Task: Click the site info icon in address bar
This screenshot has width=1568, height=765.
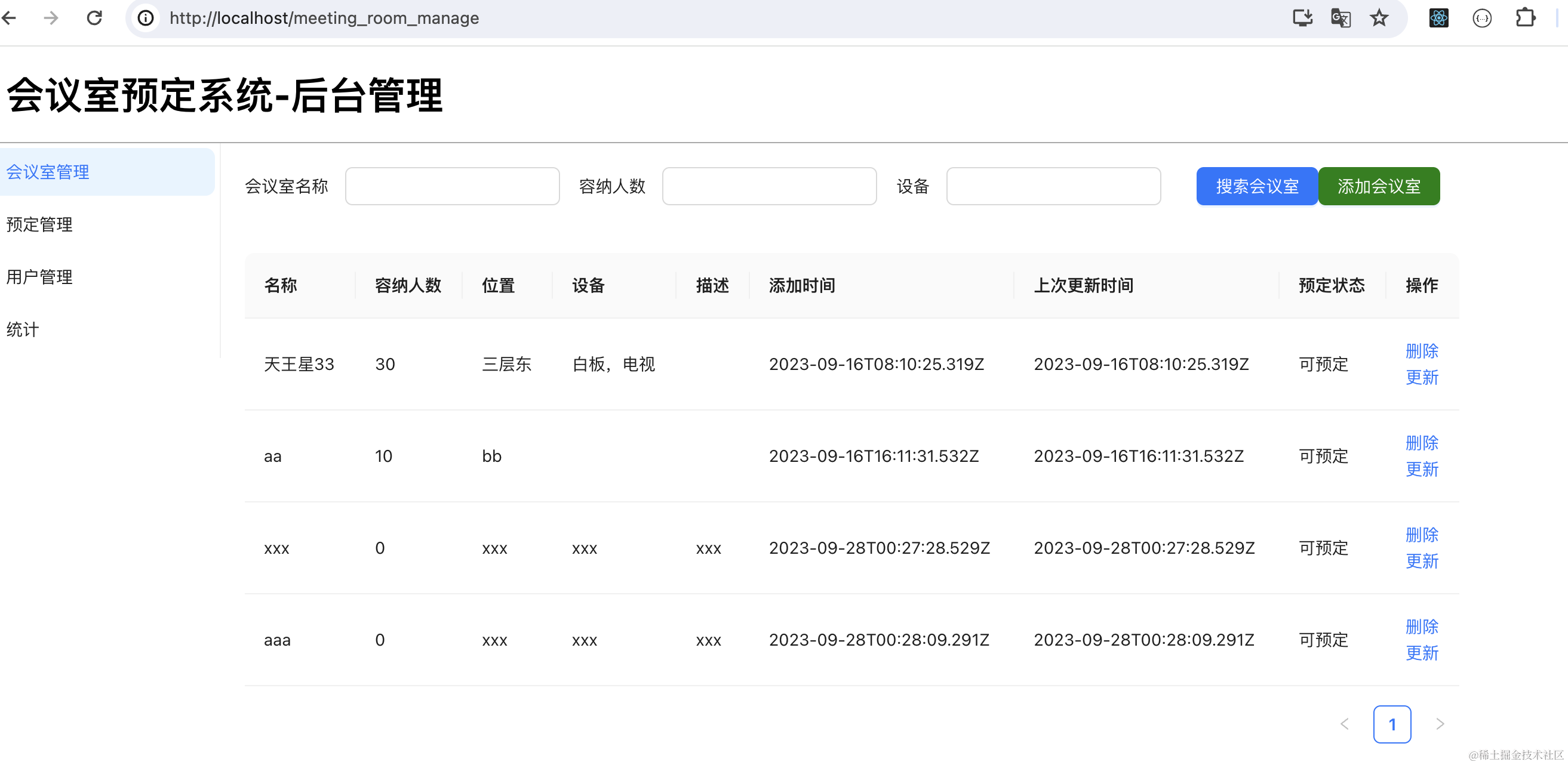Action: (146, 18)
